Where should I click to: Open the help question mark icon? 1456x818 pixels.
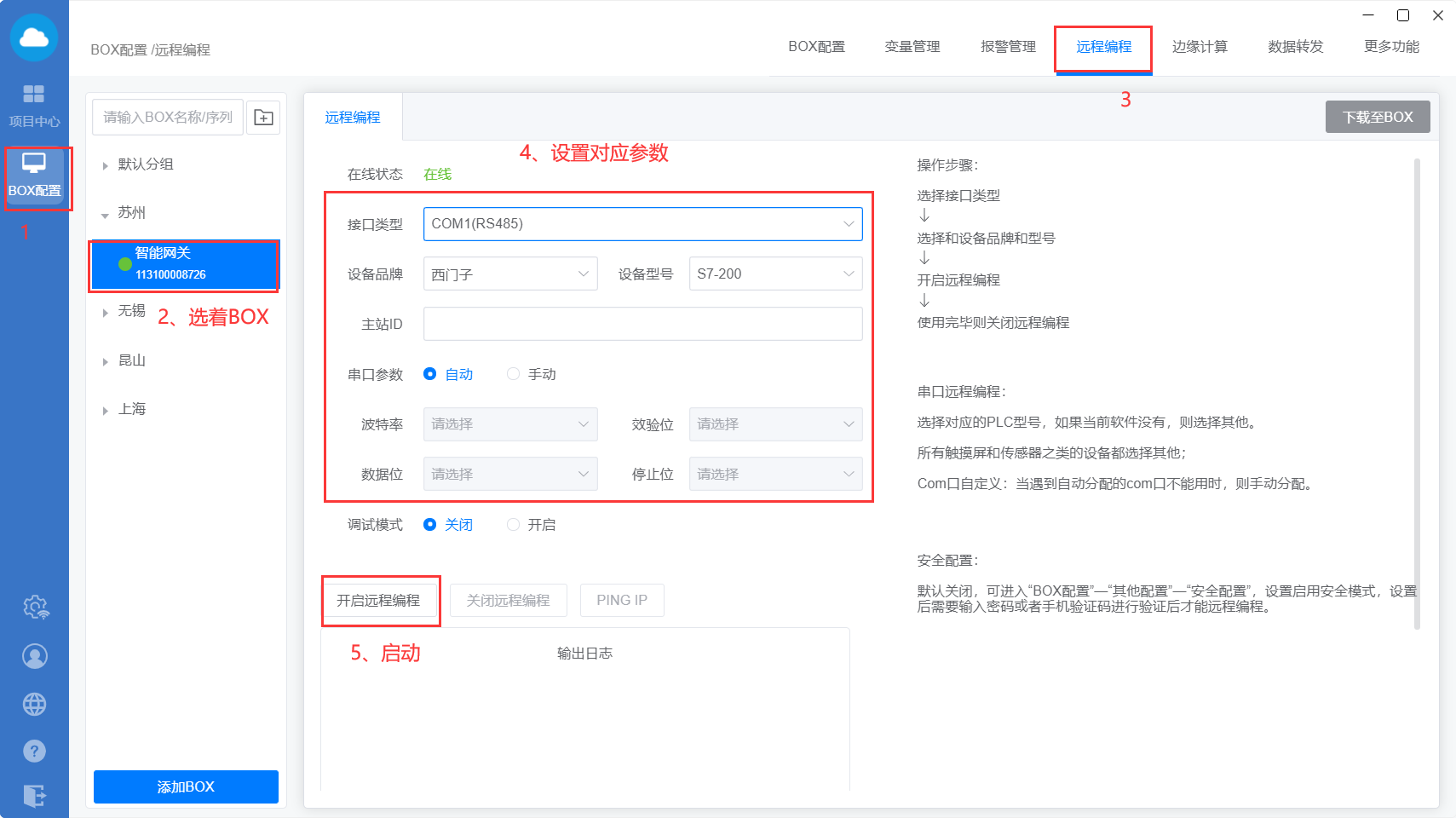click(x=35, y=752)
